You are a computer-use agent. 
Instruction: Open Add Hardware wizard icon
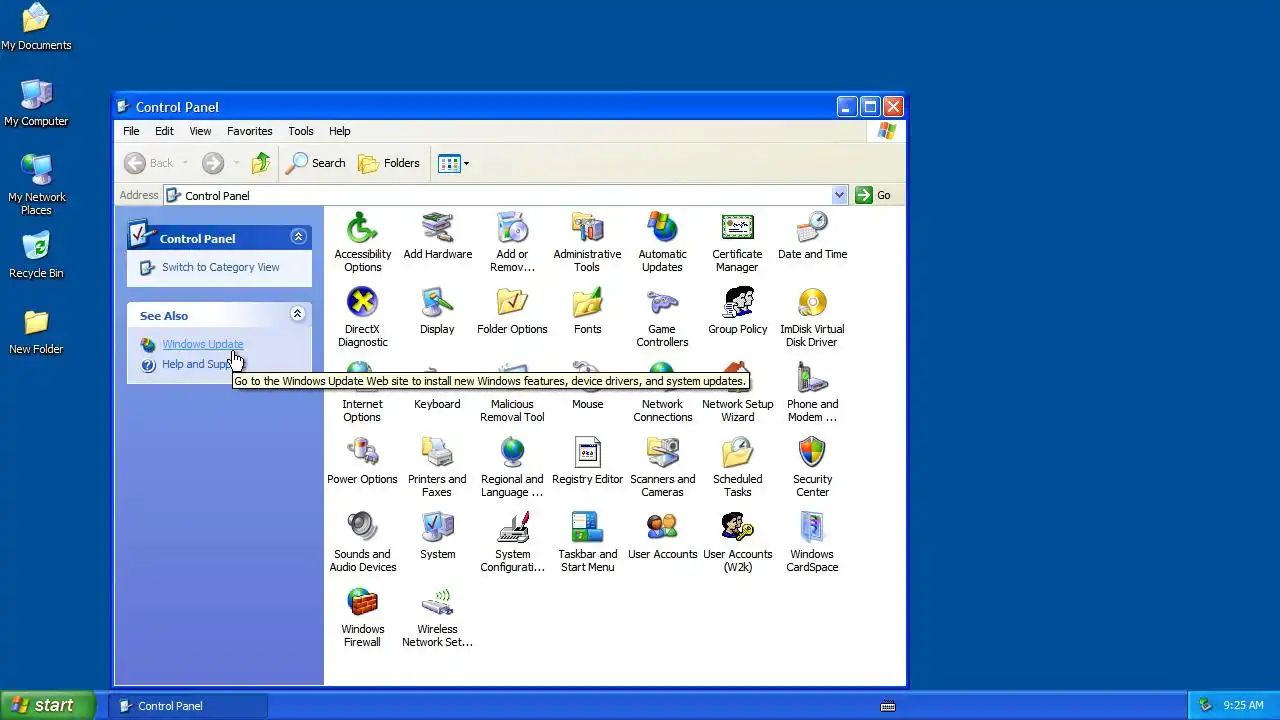(437, 227)
